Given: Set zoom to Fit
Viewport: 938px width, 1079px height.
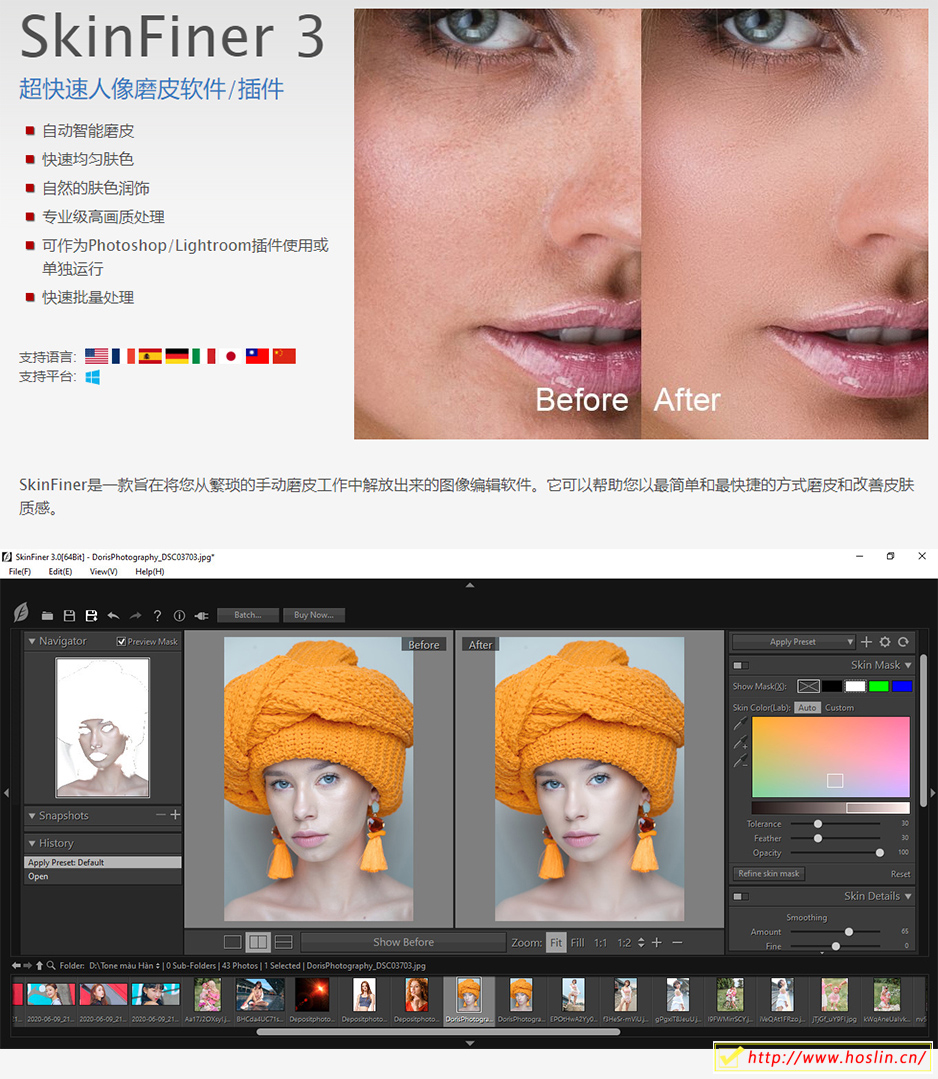Looking at the screenshot, I should click(x=556, y=942).
